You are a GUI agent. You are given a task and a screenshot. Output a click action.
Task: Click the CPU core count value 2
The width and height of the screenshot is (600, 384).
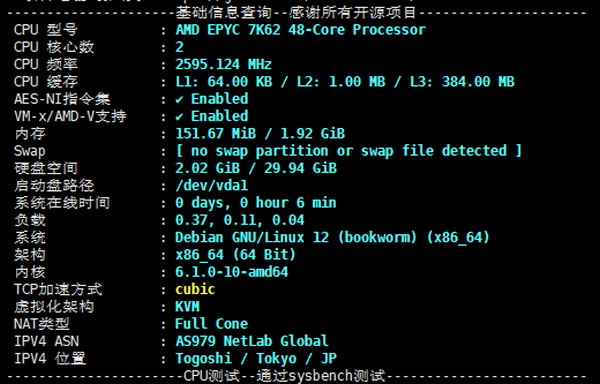tap(179, 47)
